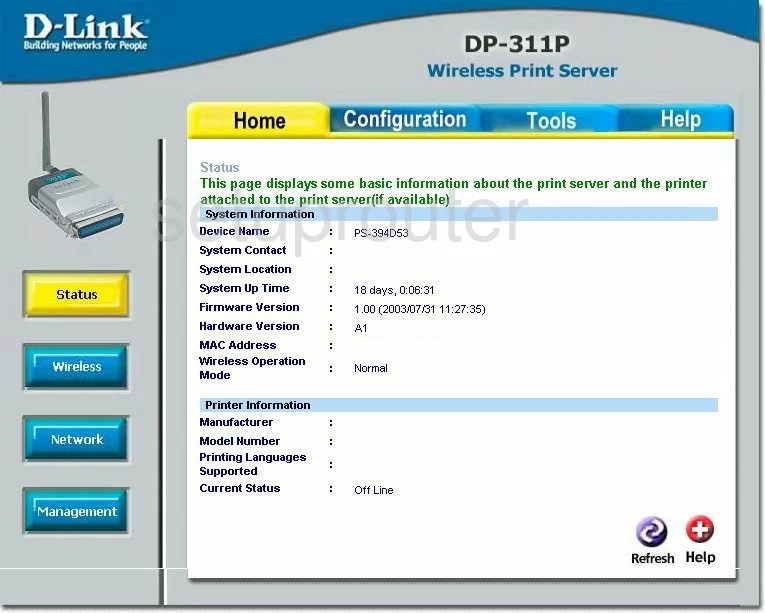This screenshot has height=613, width=765.
Task: Click the MAC Address label
Action: coord(238,346)
